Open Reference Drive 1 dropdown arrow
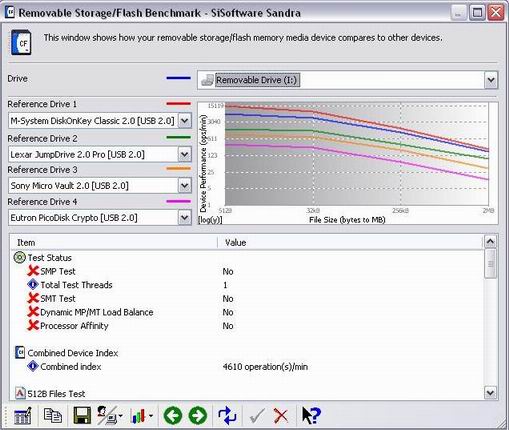Image resolution: width=509 pixels, height=430 pixels. (x=185, y=120)
